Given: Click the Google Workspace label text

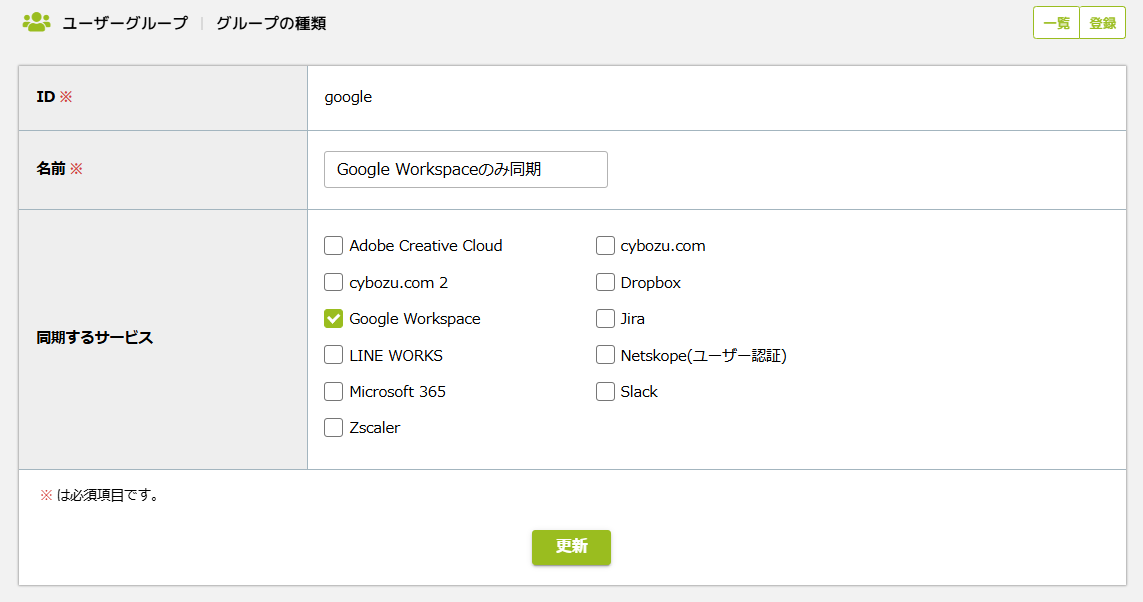Looking at the screenshot, I should pos(415,318).
